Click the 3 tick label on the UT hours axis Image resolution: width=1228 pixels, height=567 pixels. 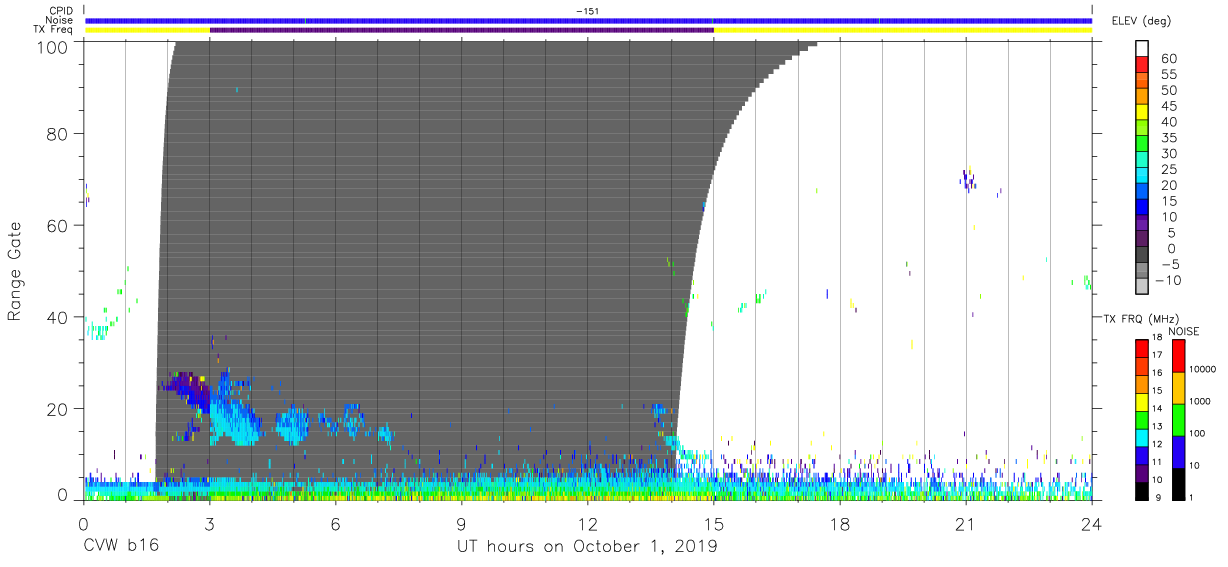point(209,523)
